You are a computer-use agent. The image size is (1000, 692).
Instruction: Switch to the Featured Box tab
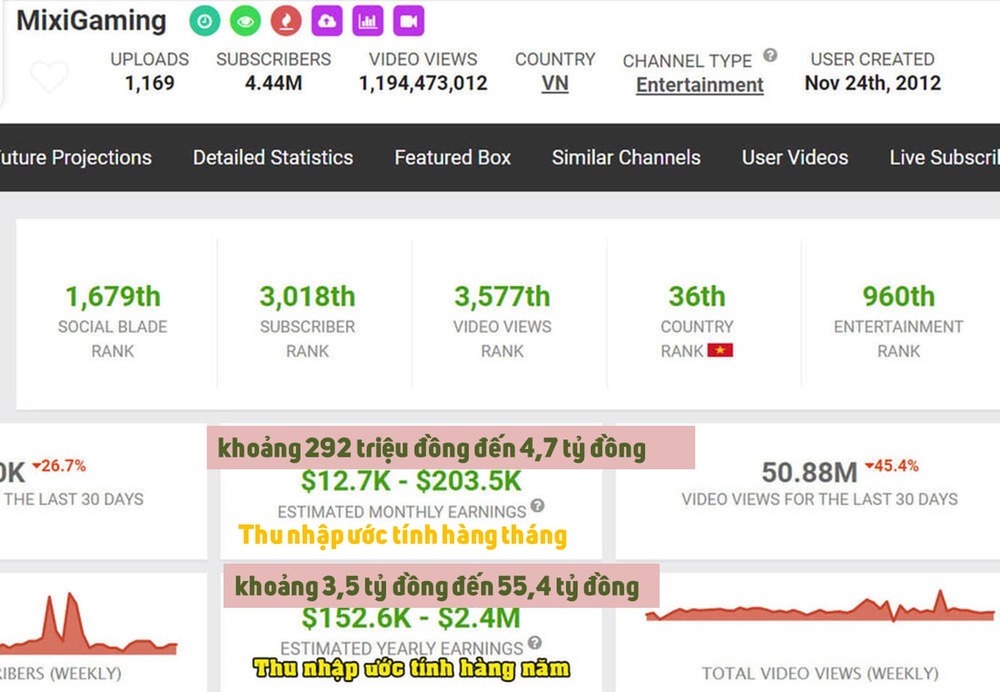[452, 158]
